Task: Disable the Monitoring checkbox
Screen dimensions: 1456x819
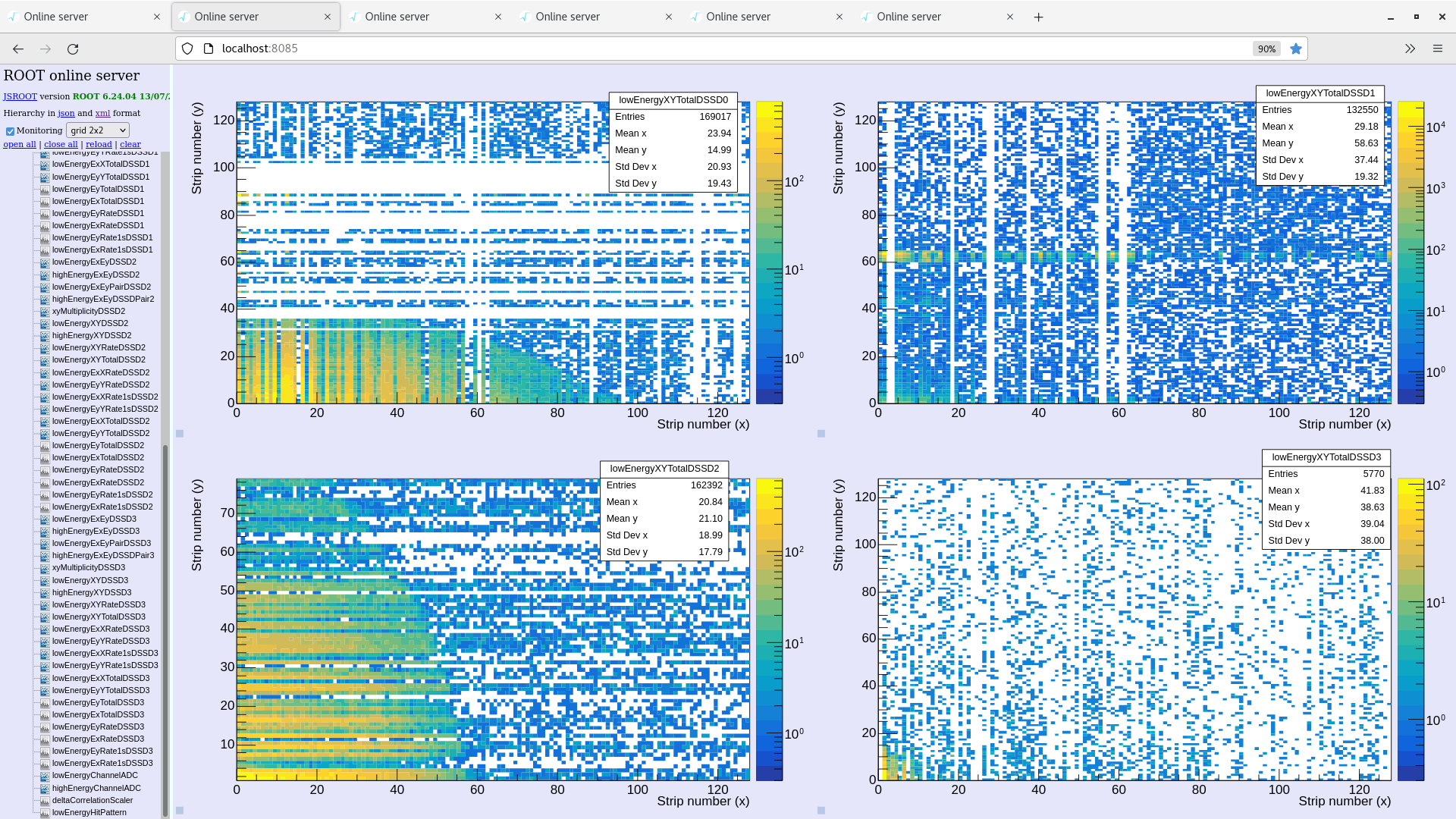Action: click(x=10, y=130)
